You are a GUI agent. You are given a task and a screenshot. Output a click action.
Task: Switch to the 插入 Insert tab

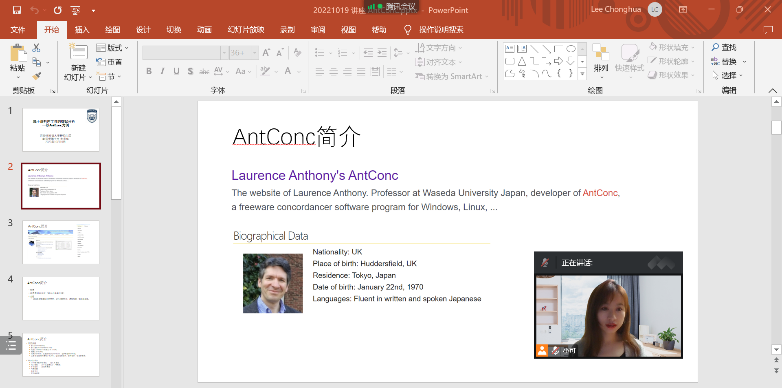click(x=82, y=30)
